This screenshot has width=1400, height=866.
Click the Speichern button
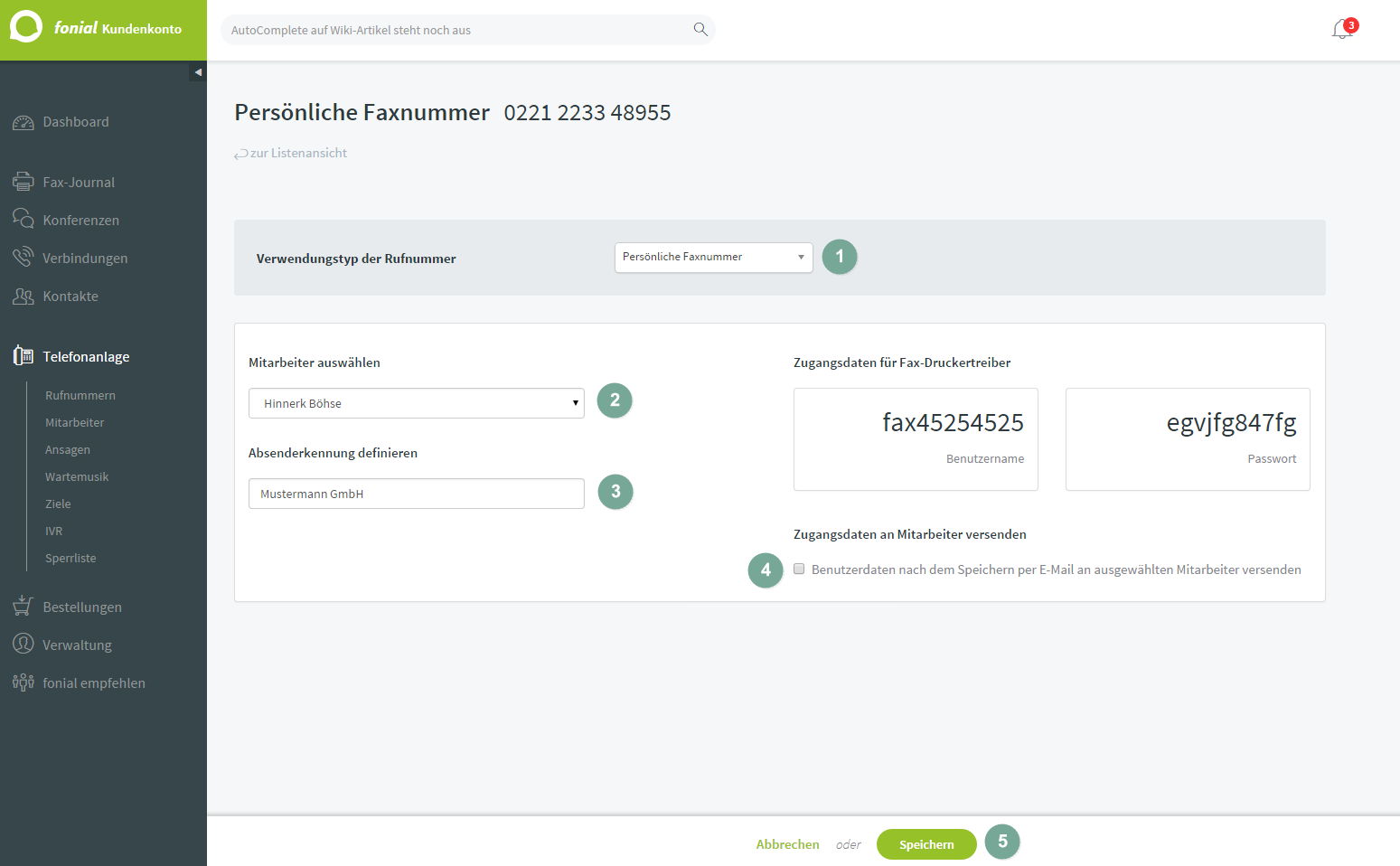926,844
